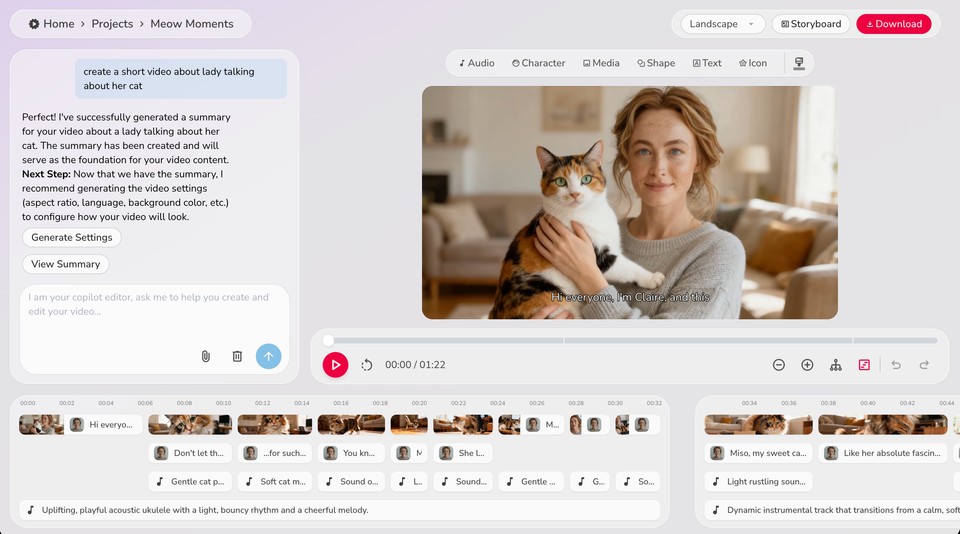Open the Audio tab
Viewport: 960px width, 534px height.
[x=477, y=63]
